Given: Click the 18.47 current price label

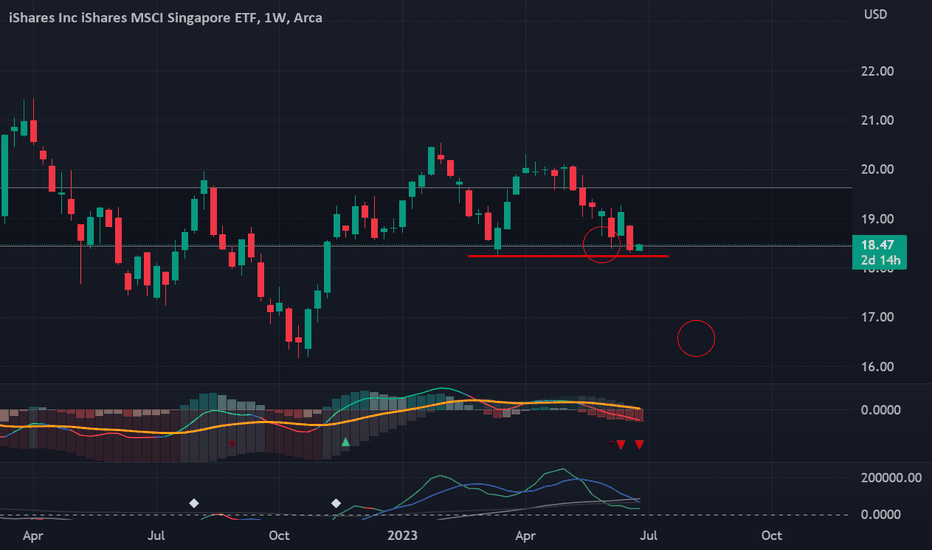Looking at the screenshot, I should pyautogui.click(x=877, y=245).
